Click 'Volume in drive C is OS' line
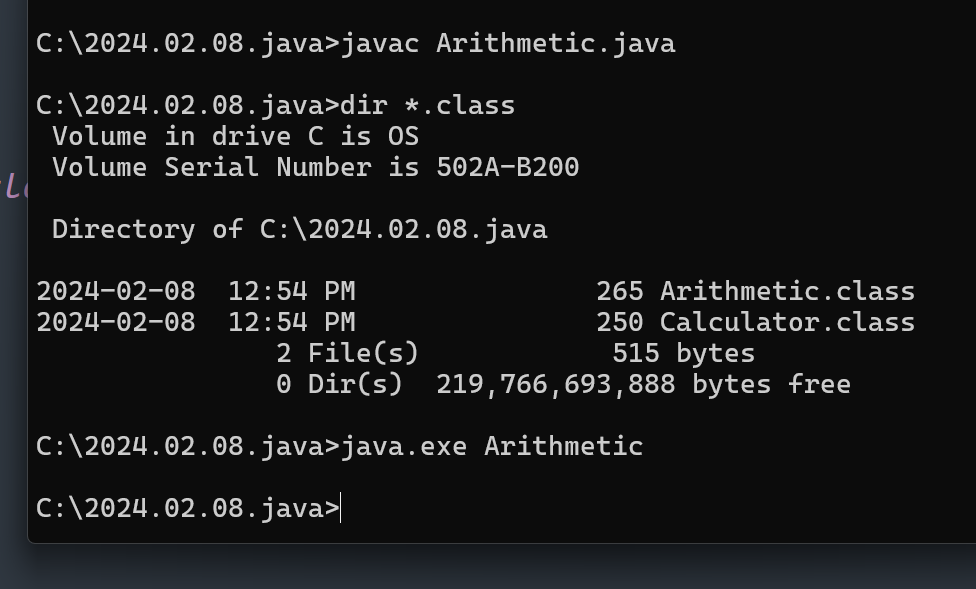The width and height of the screenshot is (976, 589). (235, 136)
